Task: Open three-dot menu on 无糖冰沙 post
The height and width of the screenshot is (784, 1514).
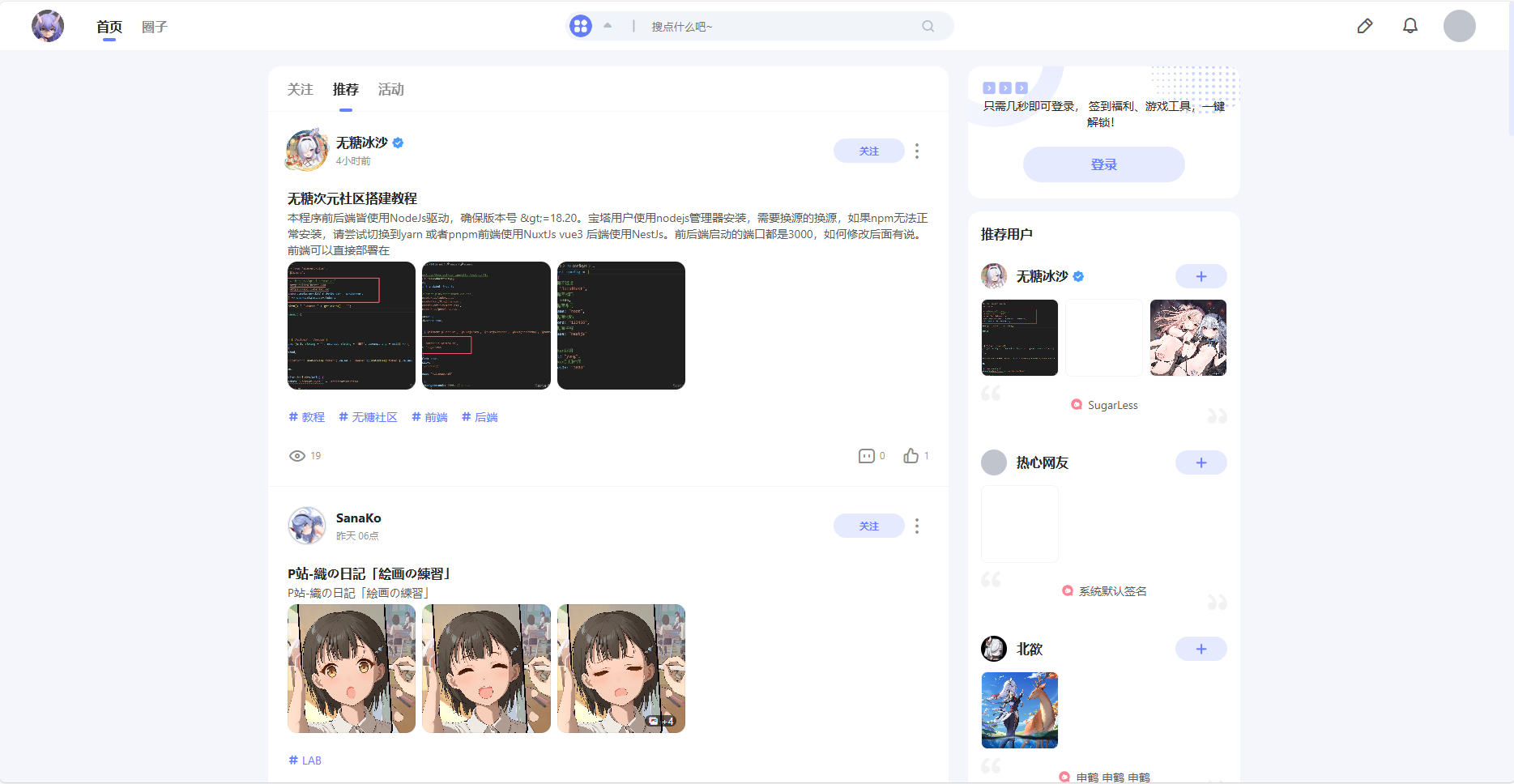Action: pyautogui.click(x=917, y=151)
